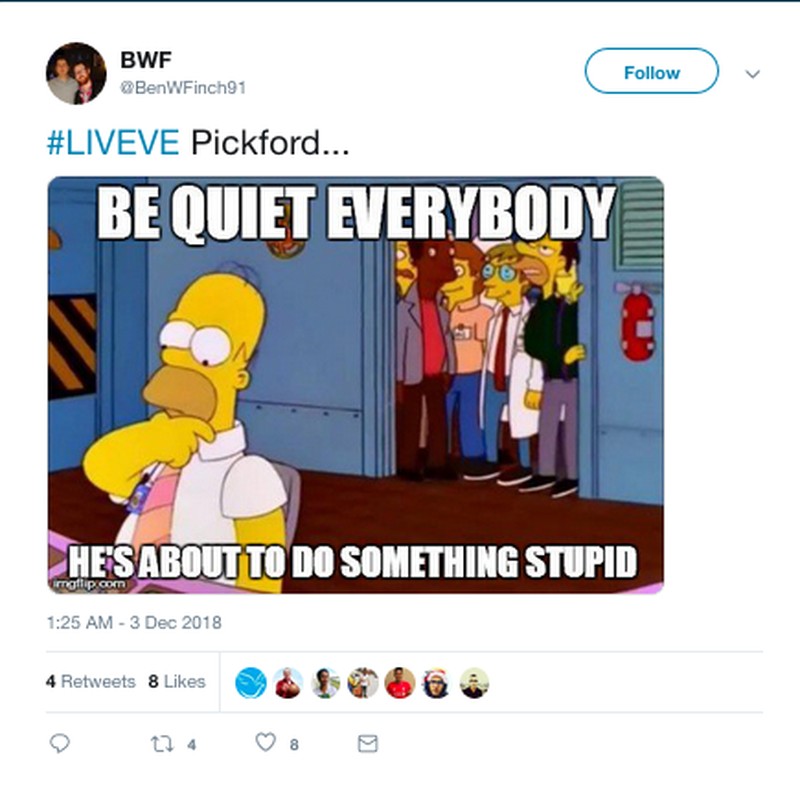Expand tweet options chevron menu

(x=753, y=74)
